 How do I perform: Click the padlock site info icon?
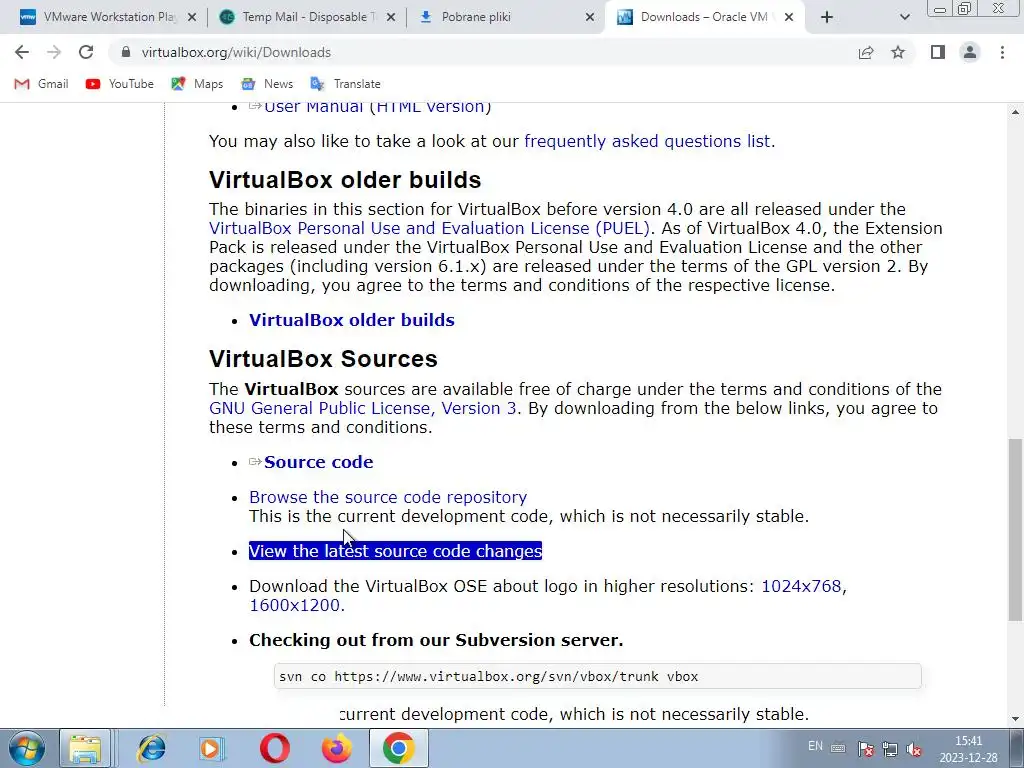pyautogui.click(x=126, y=52)
